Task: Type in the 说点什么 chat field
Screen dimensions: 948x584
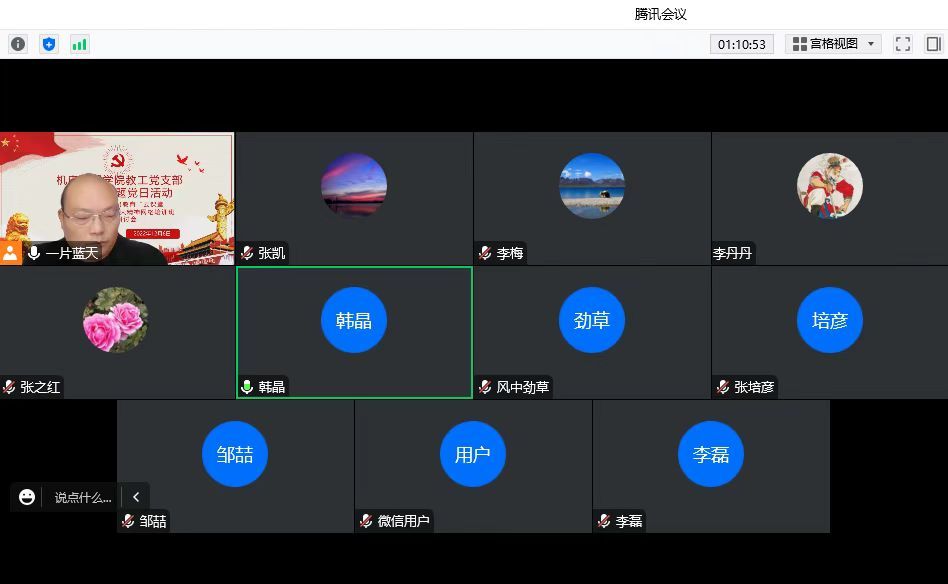Action: pos(83,497)
